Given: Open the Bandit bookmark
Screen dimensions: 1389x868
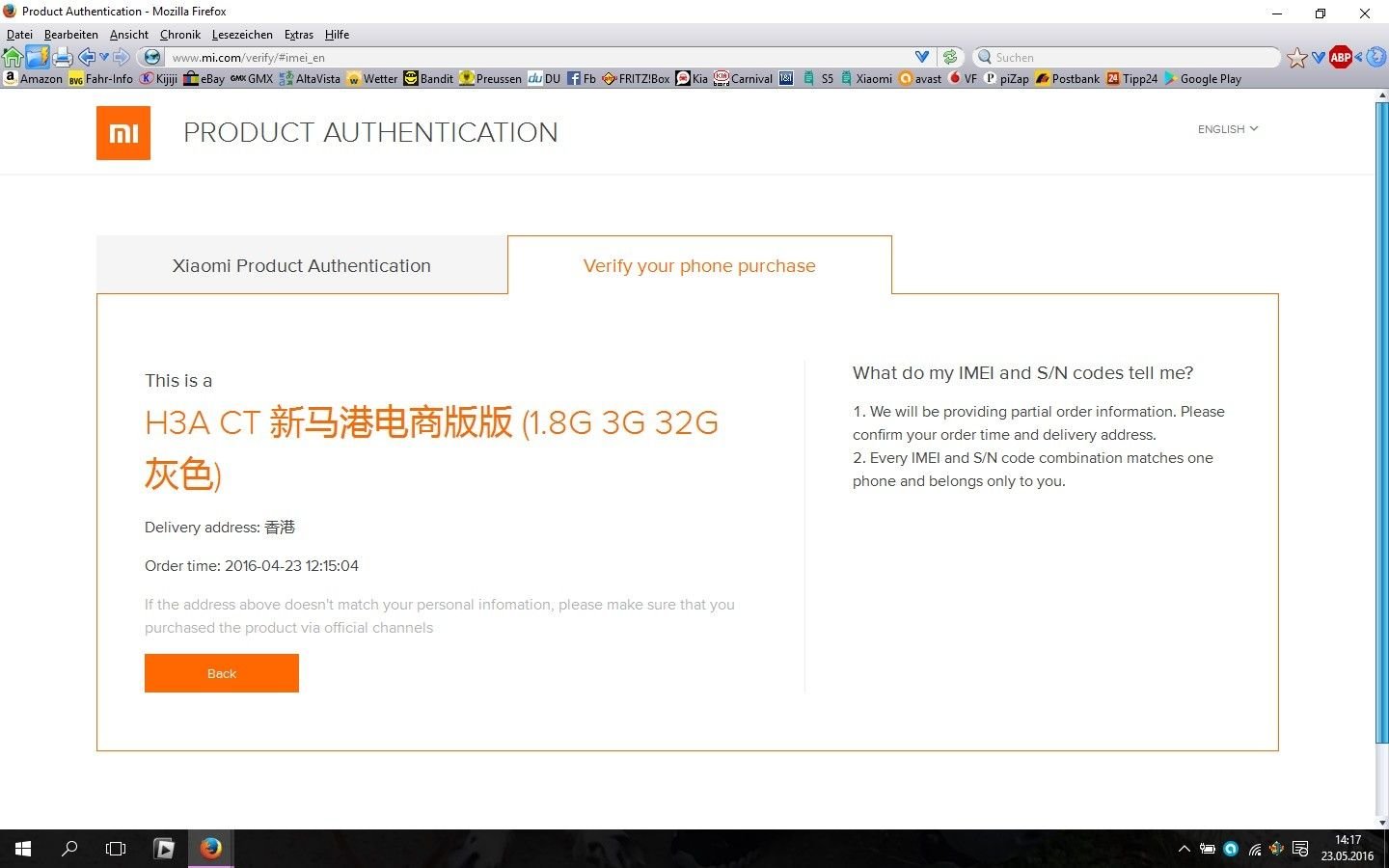Looking at the screenshot, I should click(428, 78).
